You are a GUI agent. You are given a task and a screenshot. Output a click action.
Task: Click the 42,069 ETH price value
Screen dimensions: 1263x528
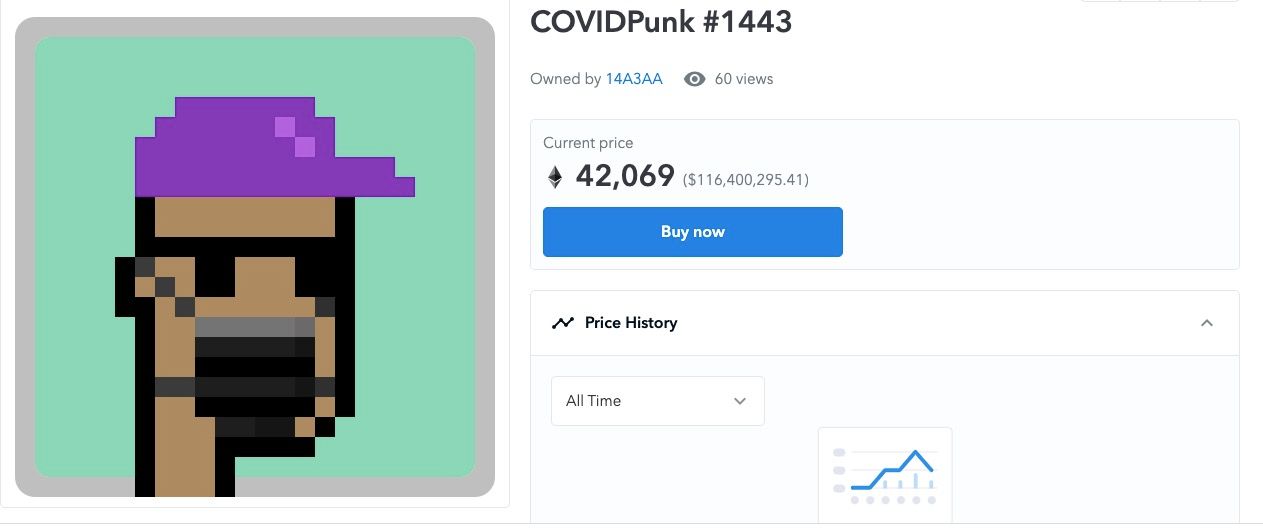(625, 177)
